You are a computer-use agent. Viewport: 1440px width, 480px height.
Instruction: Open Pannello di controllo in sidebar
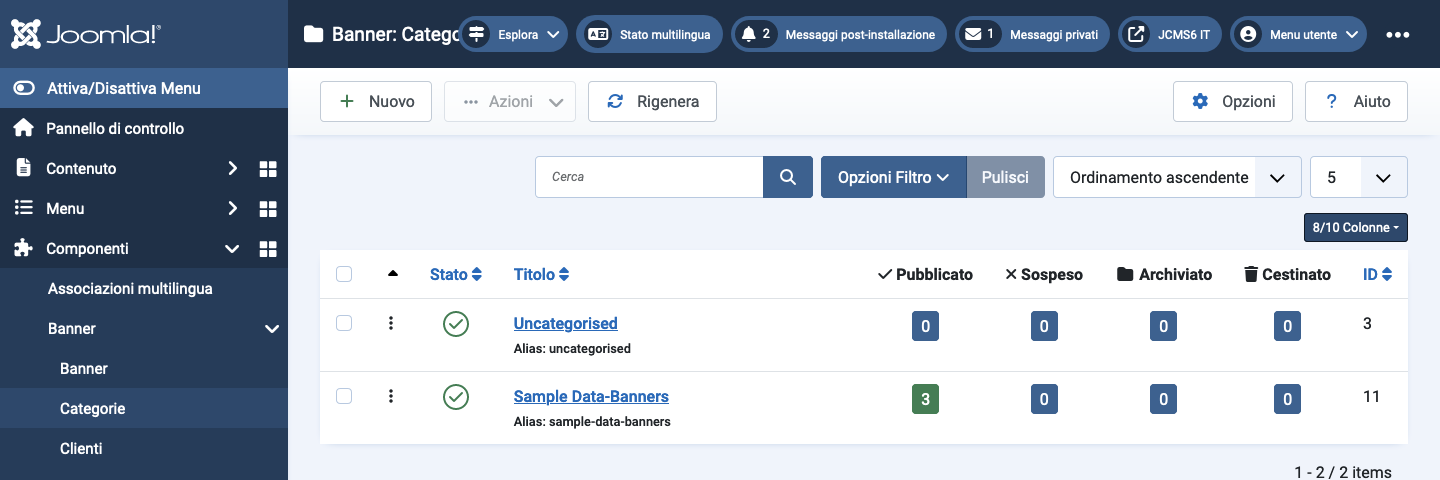click(115, 129)
